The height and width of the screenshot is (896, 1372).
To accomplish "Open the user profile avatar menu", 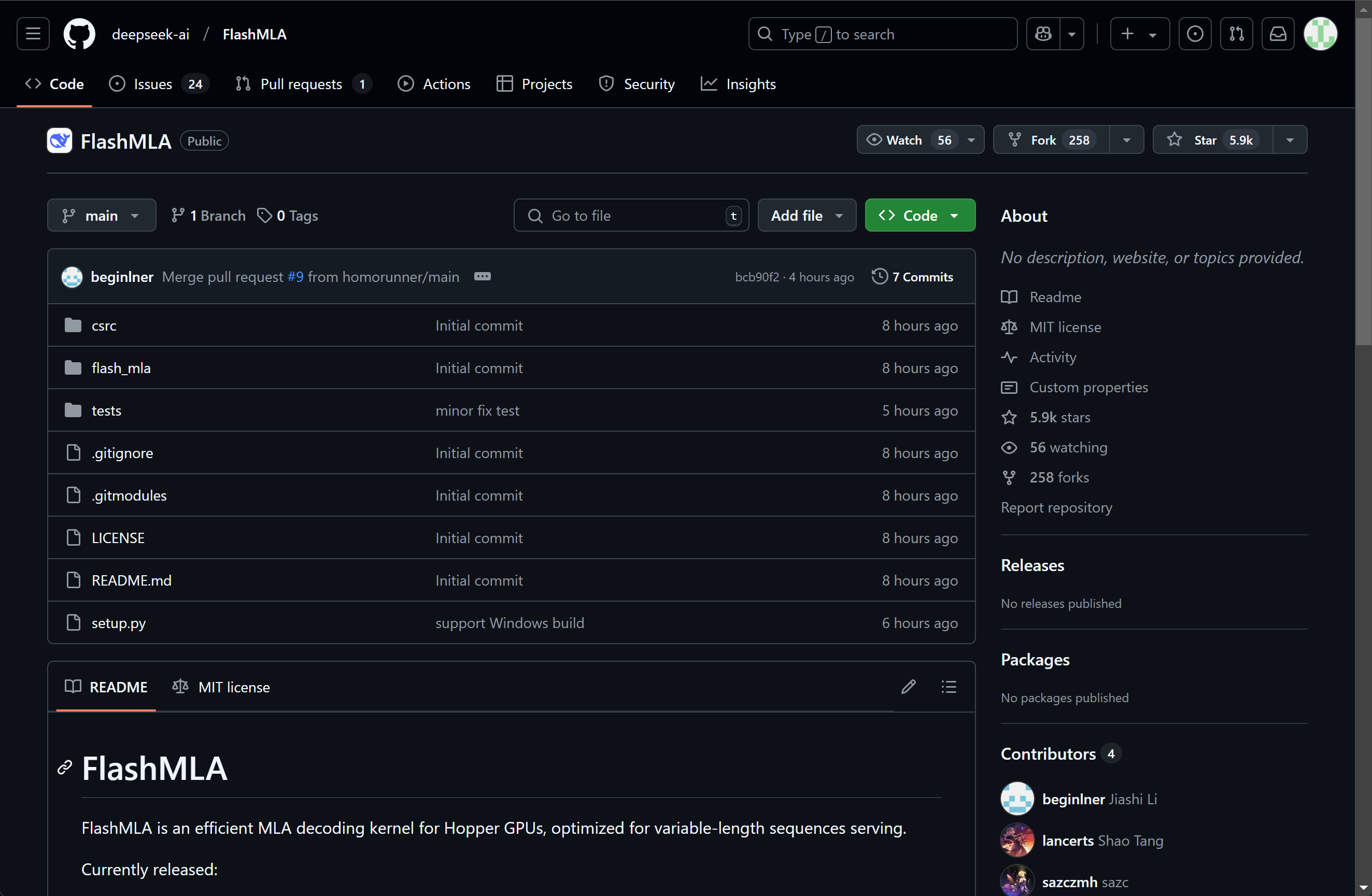I will pyautogui.click(x=1320, y=34).
